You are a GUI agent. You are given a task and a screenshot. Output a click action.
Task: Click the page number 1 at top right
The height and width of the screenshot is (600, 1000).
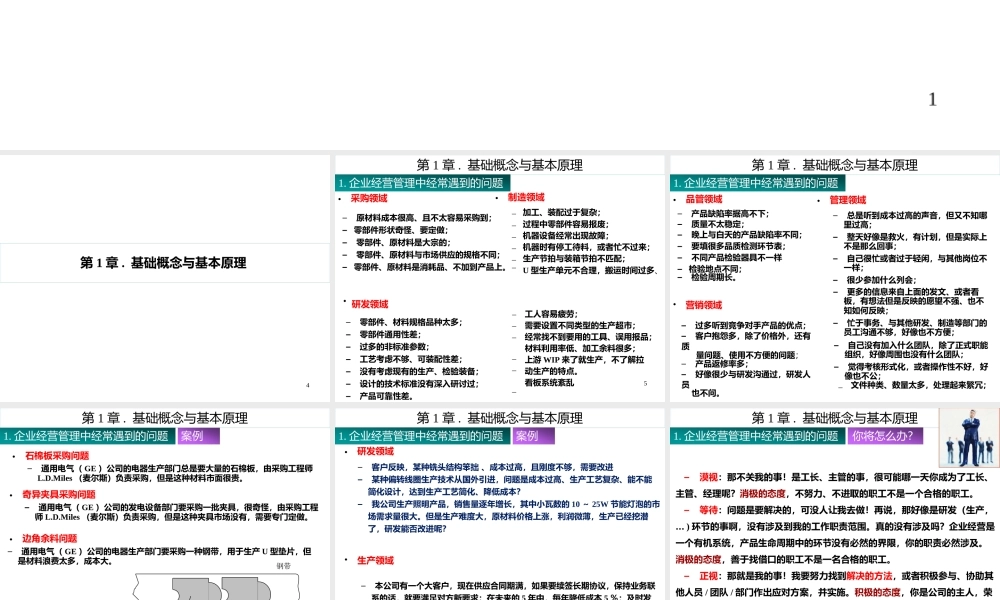click(x=932, y=99)
